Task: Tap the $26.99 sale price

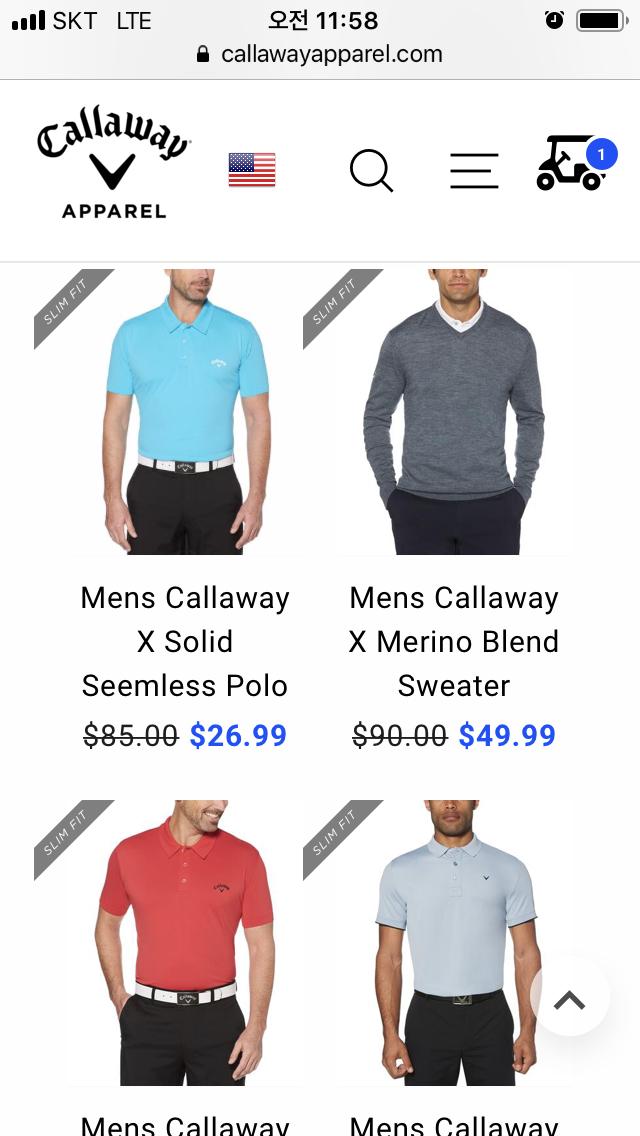Action: 238,735
